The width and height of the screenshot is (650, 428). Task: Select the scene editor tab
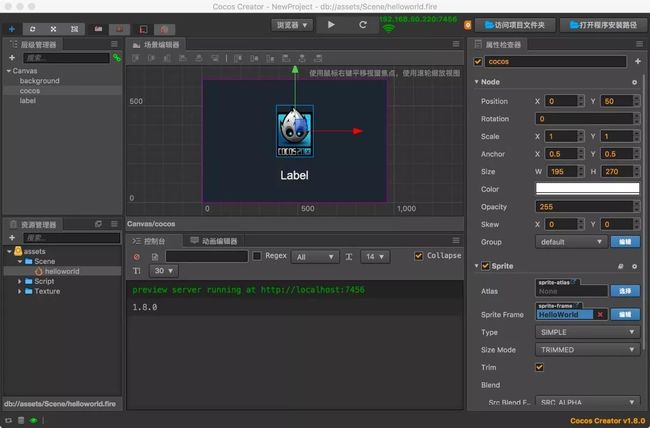click(156, 44)
